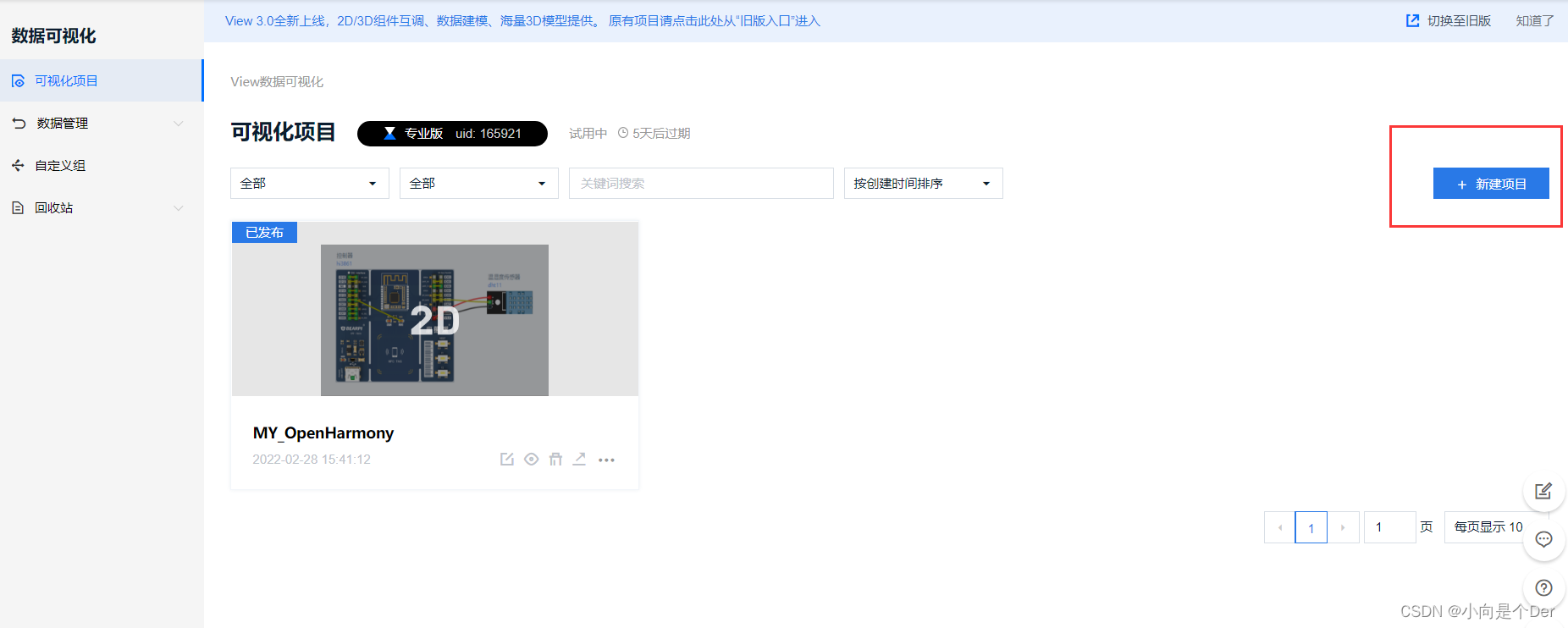
Task: Focus the 关键词搜索 search field
Action: click(701, 183)
